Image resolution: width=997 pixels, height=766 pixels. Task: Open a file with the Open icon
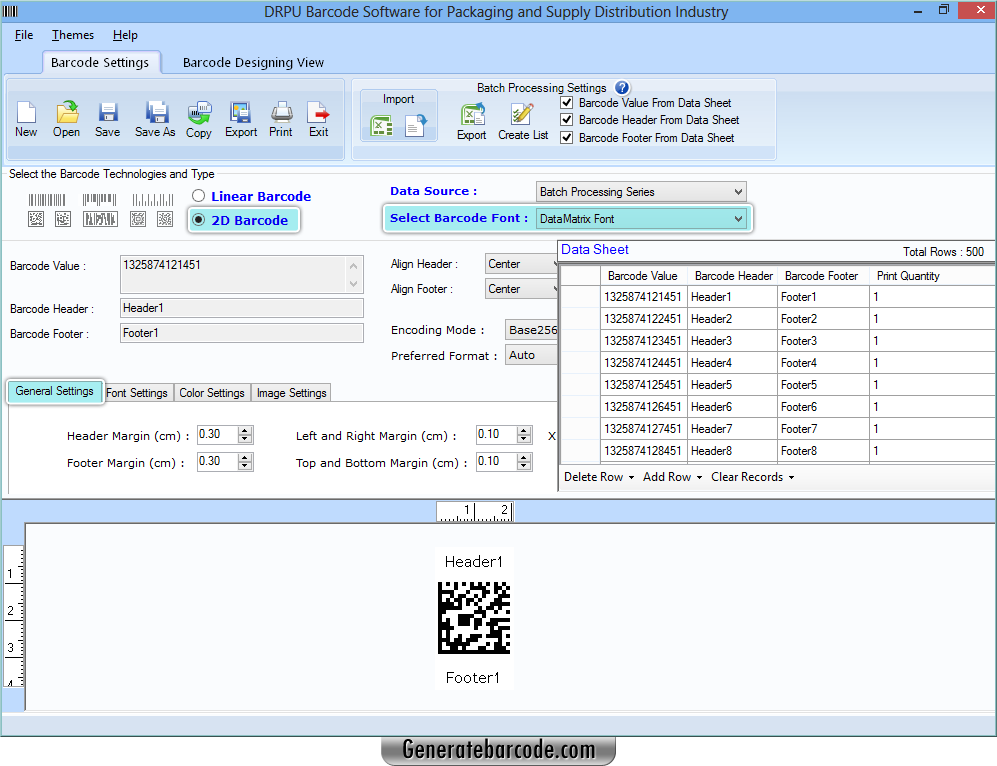[67, 113]
